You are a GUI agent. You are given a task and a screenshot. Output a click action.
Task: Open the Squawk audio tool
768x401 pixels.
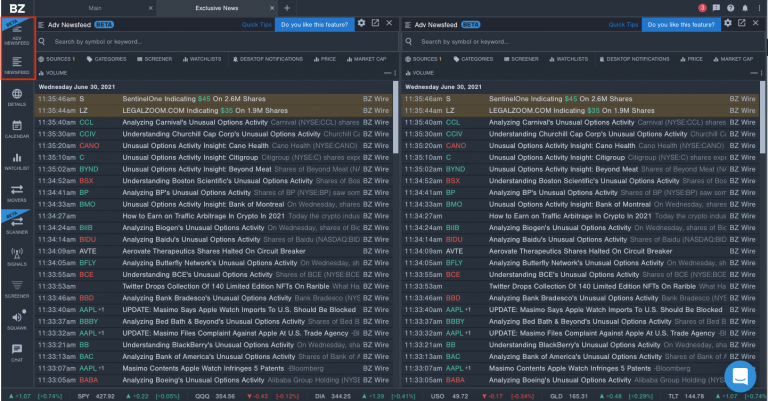tap(17, 321)
